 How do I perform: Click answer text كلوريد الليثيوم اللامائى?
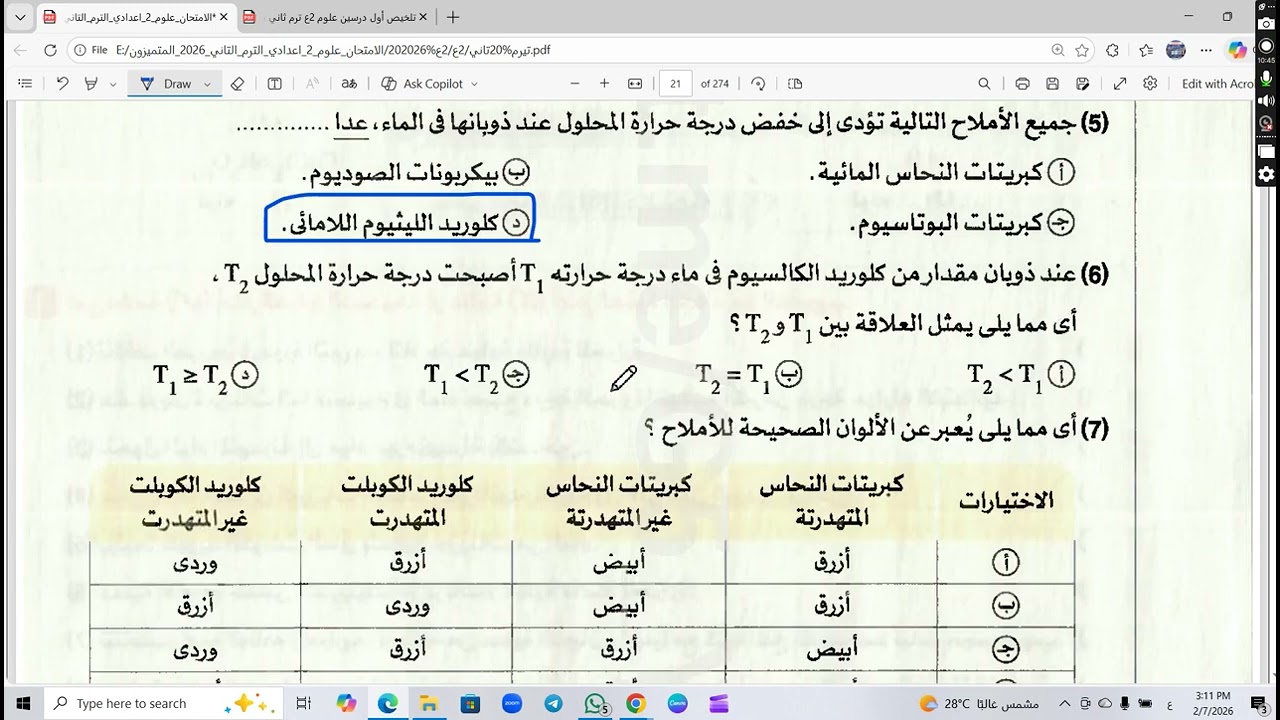pos(391,224)
